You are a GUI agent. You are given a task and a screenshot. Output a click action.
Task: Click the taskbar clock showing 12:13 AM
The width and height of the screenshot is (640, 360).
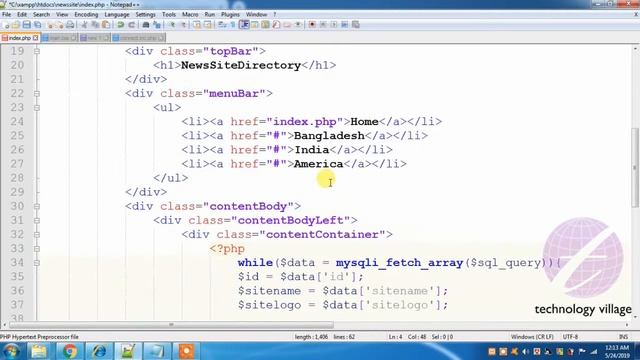pos(617,351)
